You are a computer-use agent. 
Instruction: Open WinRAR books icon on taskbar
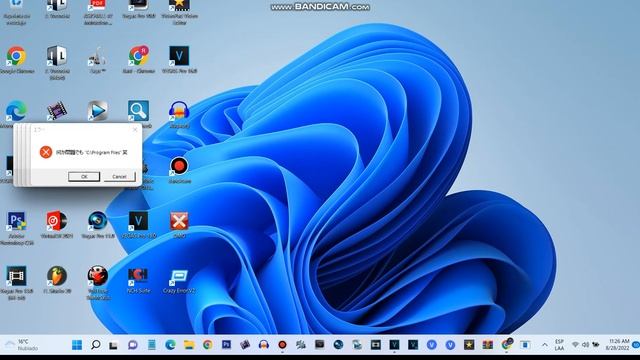click(x=488, y=345)
